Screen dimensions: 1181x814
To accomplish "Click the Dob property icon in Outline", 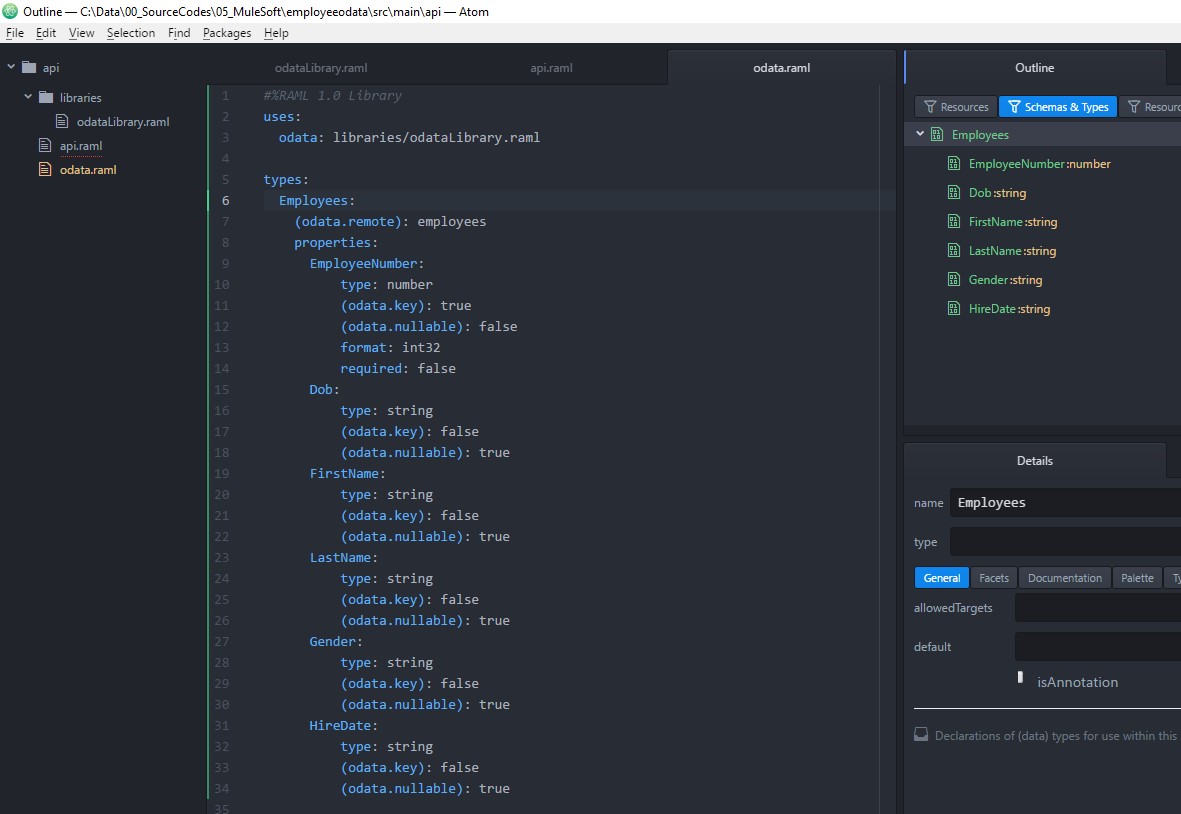I will pyautogui.click(x=954, y=193).
